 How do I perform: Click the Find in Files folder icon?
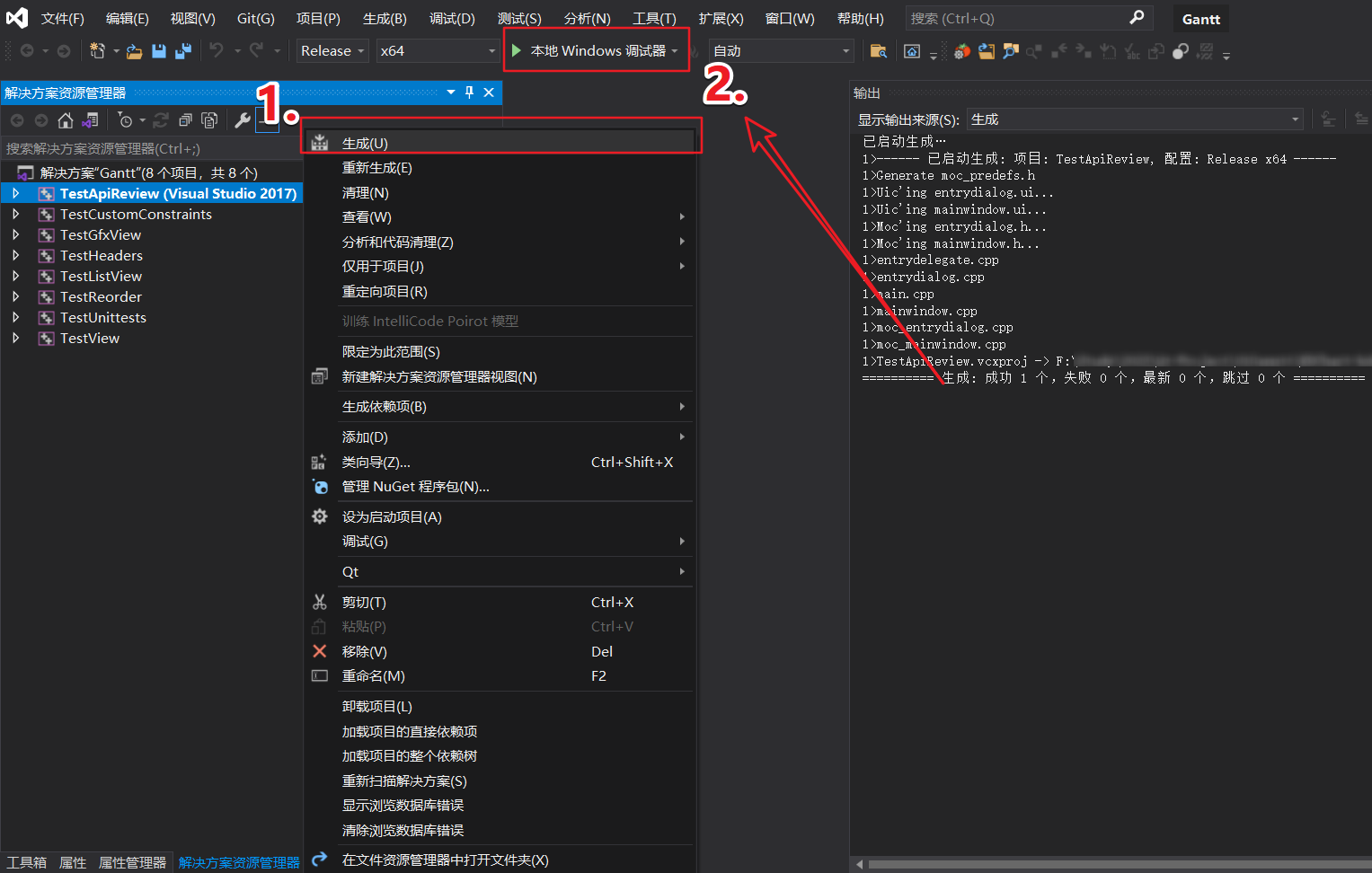(879, 51)
